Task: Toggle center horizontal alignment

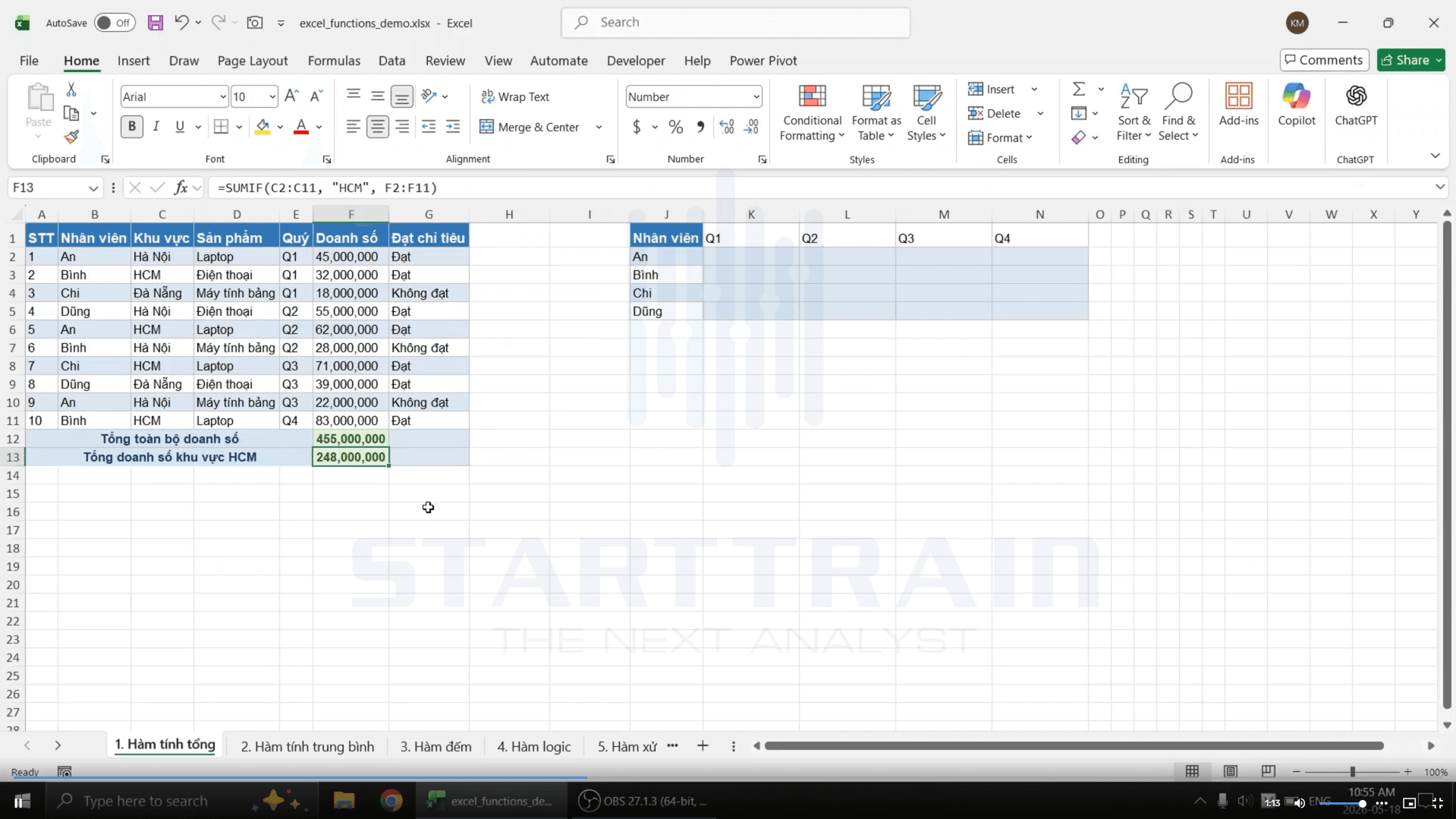Action: (x=377, y=127)
